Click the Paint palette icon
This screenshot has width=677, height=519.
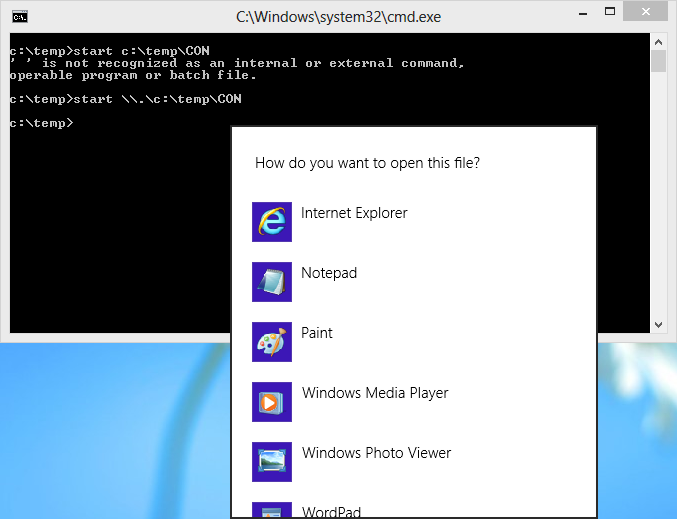(x=272, y=342)
